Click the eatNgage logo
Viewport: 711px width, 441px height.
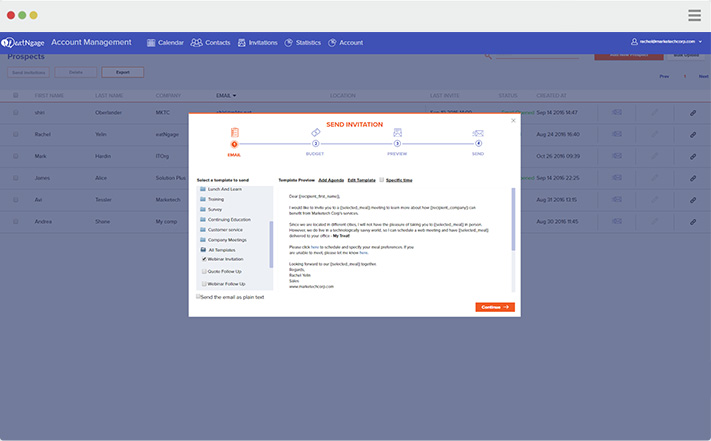(23, 43)
